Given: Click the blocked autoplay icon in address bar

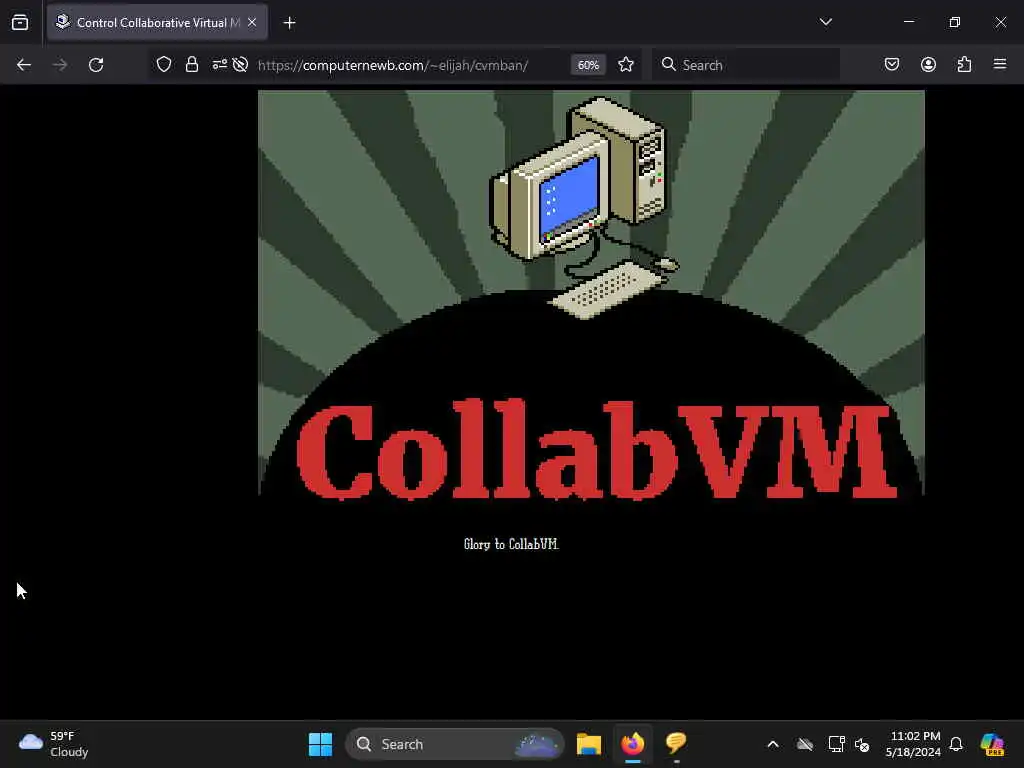Looking at the screenshot, I should coord(240,65).
